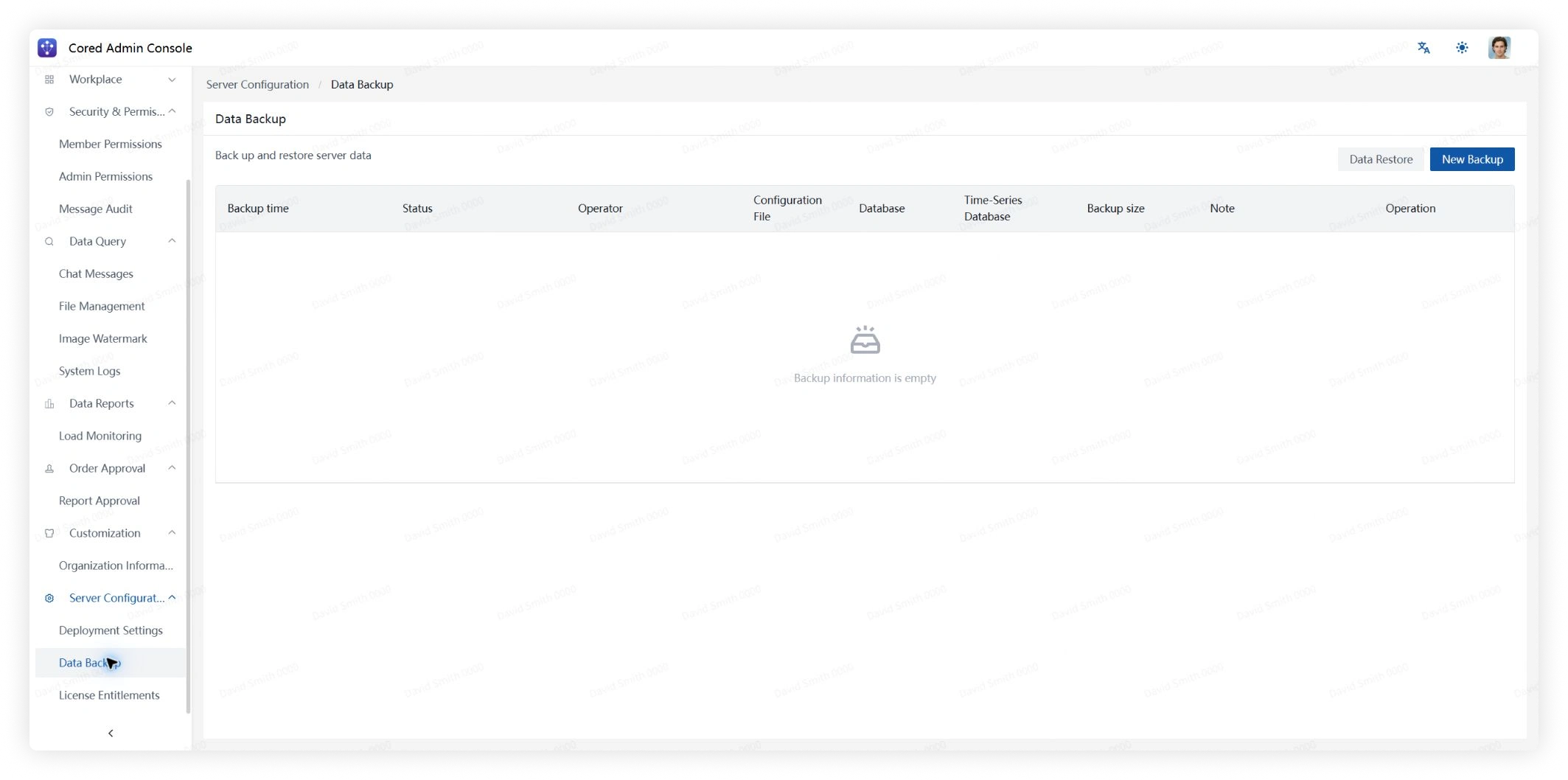
Task: Collapse the Data Reports section chevron
Action: (172, 403)
